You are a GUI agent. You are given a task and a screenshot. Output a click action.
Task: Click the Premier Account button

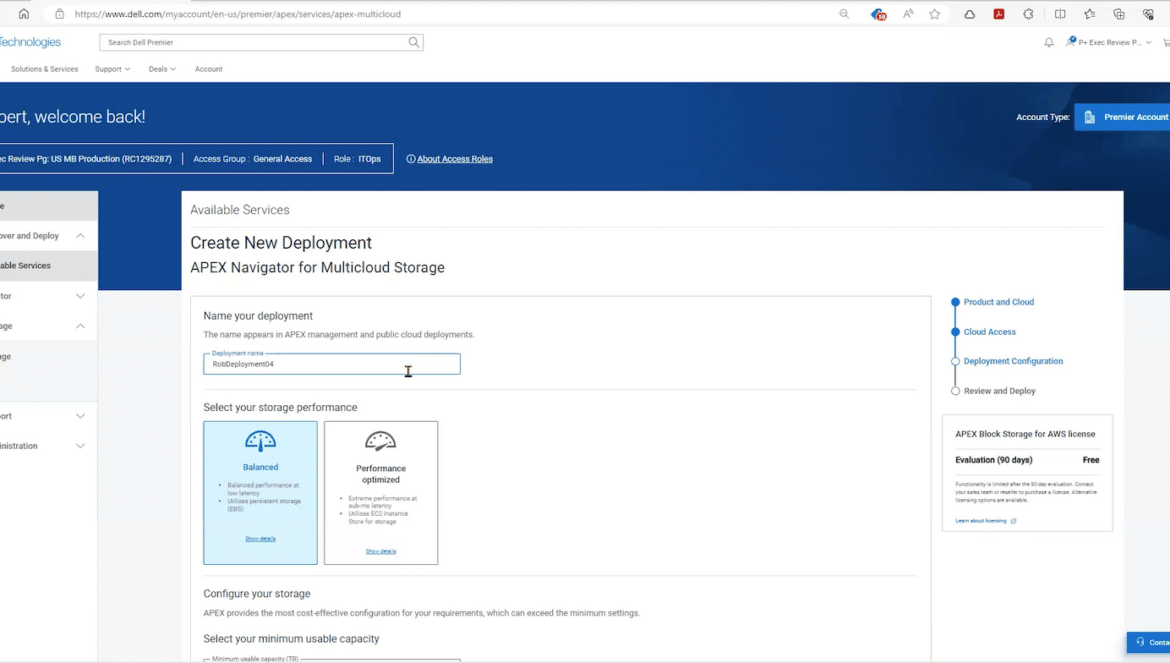(x=1122, y=117)
